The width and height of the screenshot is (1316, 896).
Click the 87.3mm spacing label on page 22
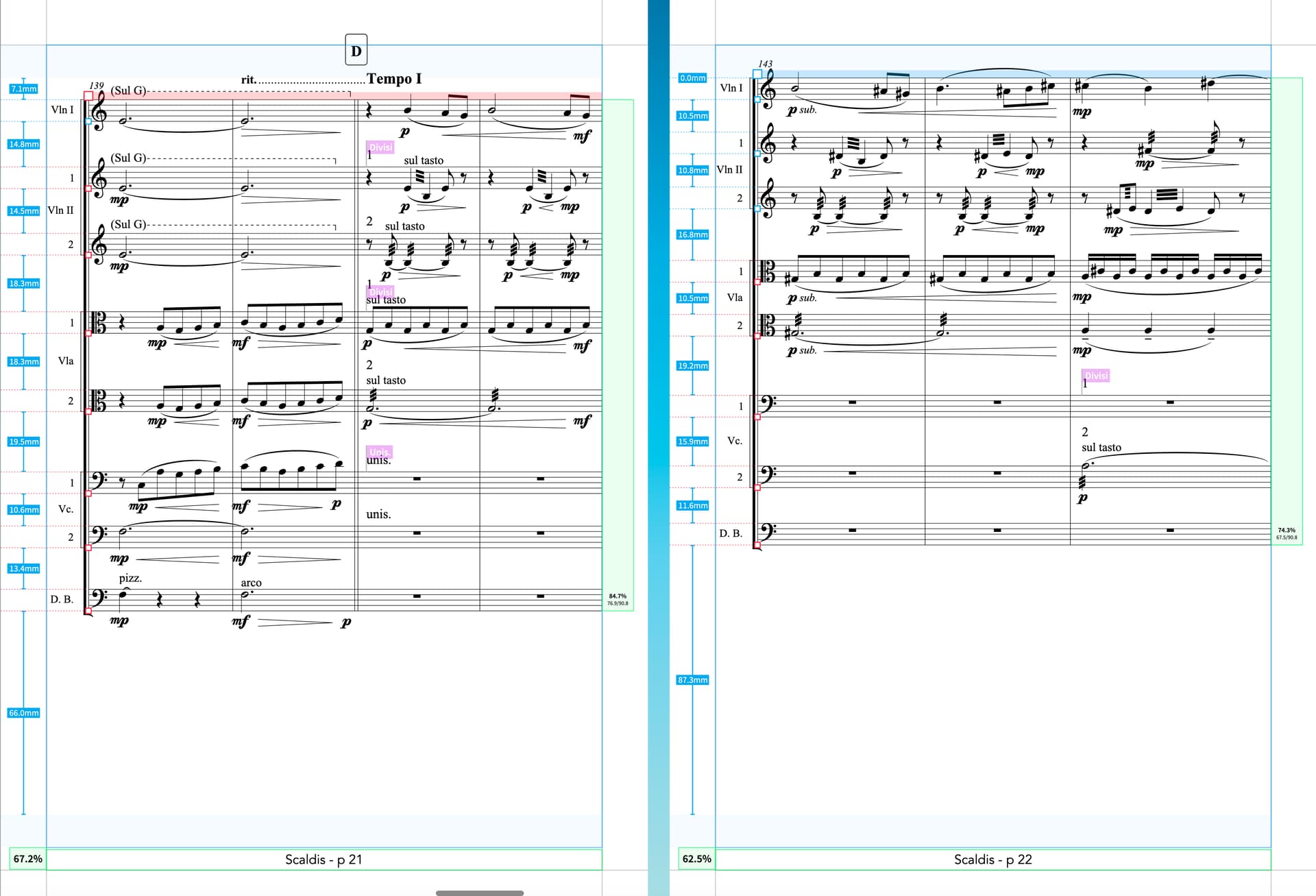tap(692, 680)
